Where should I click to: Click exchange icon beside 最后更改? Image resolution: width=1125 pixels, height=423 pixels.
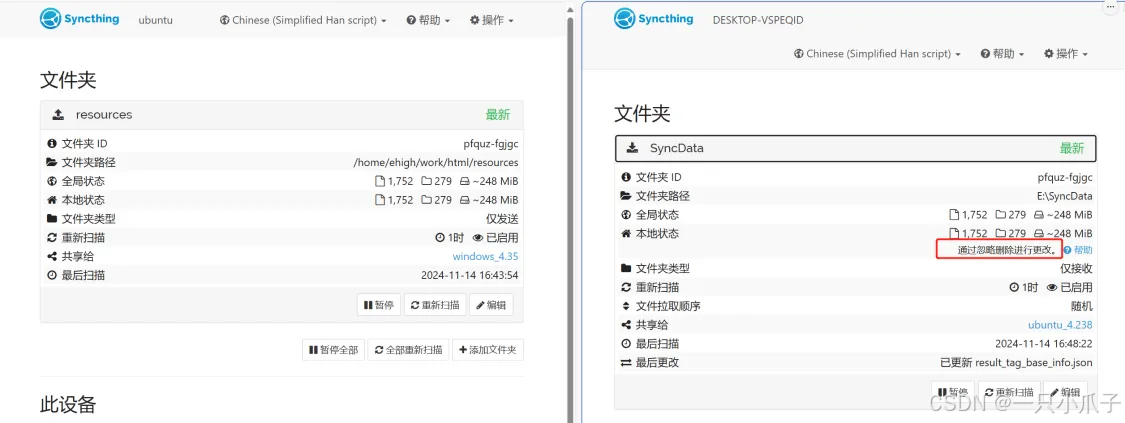(x=626, y=363)
